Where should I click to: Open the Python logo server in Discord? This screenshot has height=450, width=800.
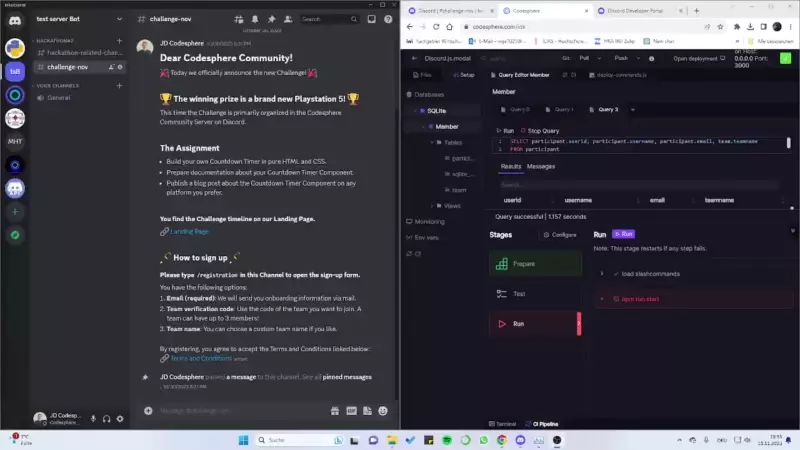pyautogui.click(x=15, y=48)
